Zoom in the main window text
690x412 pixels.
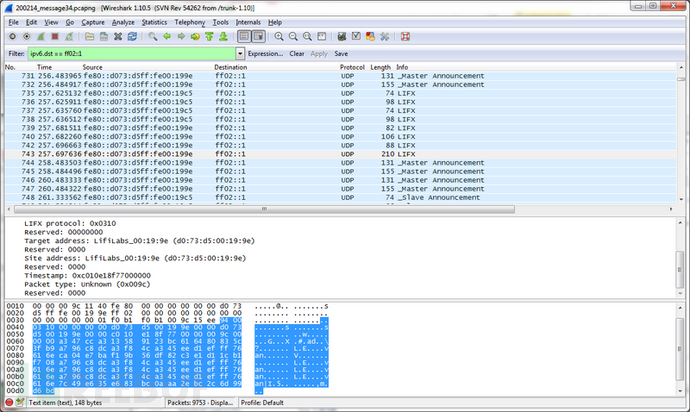point(279,37)
